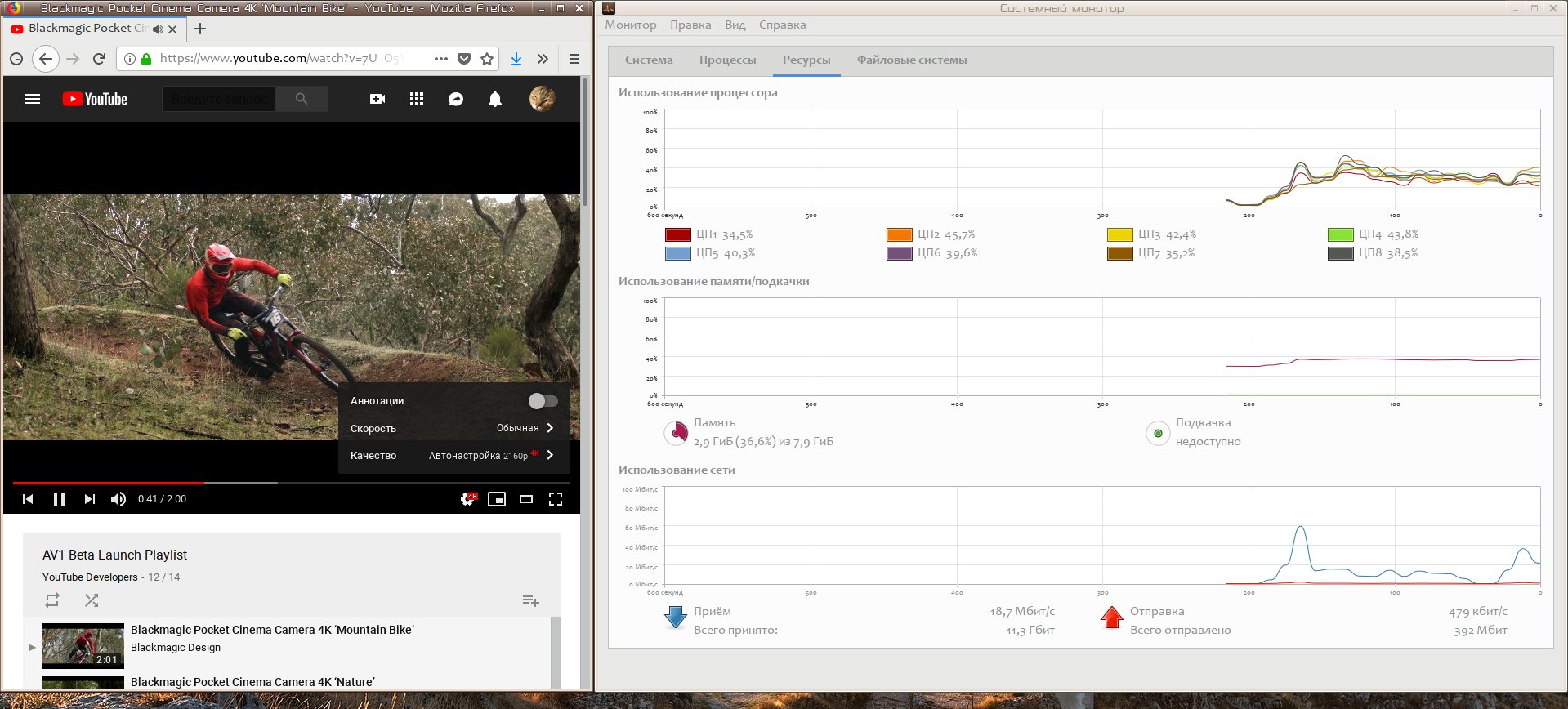Screen dimensions: 1568x709
Task: Open the Правка menu
Action: (690, 25)
